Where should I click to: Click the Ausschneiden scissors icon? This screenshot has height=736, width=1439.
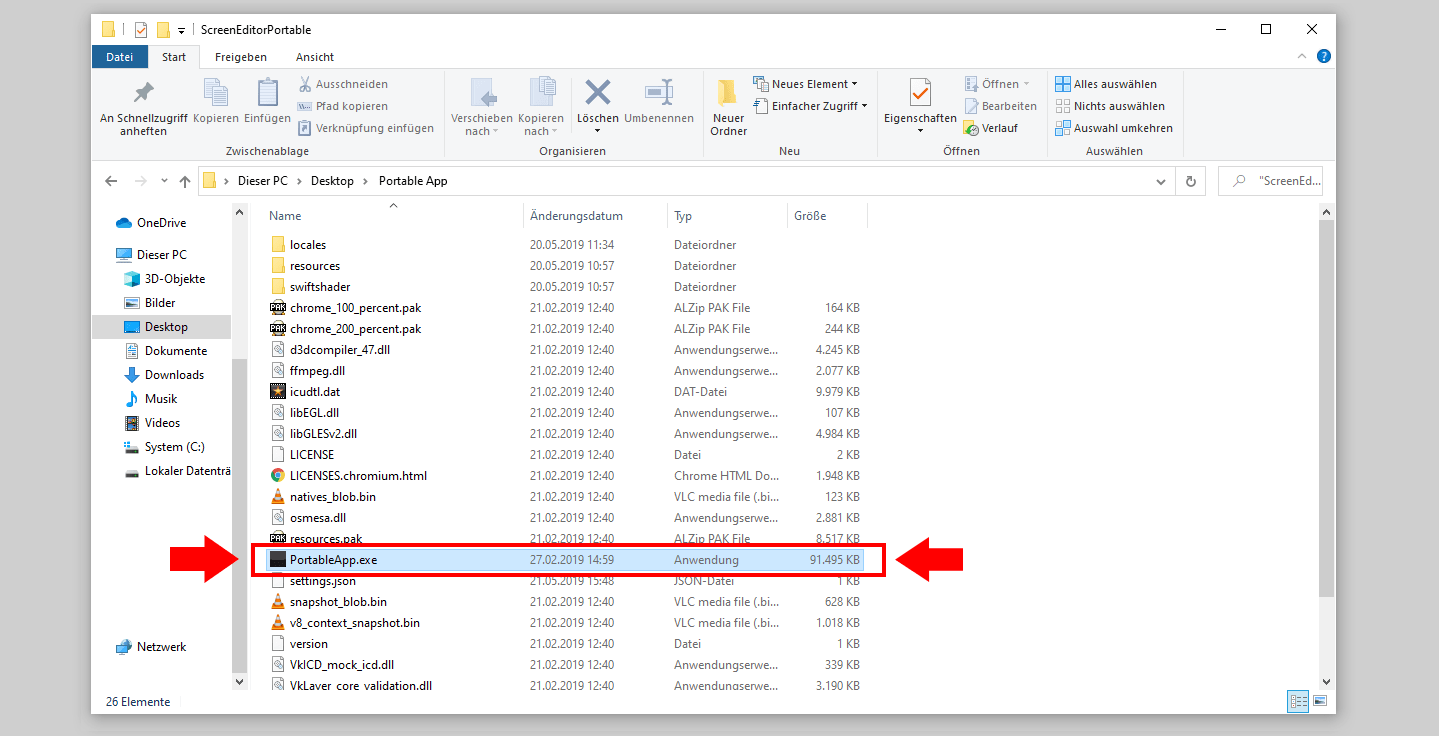coord(306,84)
